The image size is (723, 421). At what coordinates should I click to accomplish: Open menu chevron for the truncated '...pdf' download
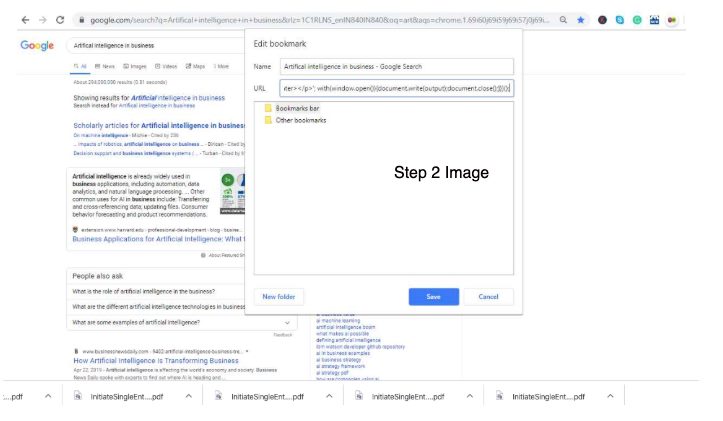pyautogui.click(x=48, y=396)
